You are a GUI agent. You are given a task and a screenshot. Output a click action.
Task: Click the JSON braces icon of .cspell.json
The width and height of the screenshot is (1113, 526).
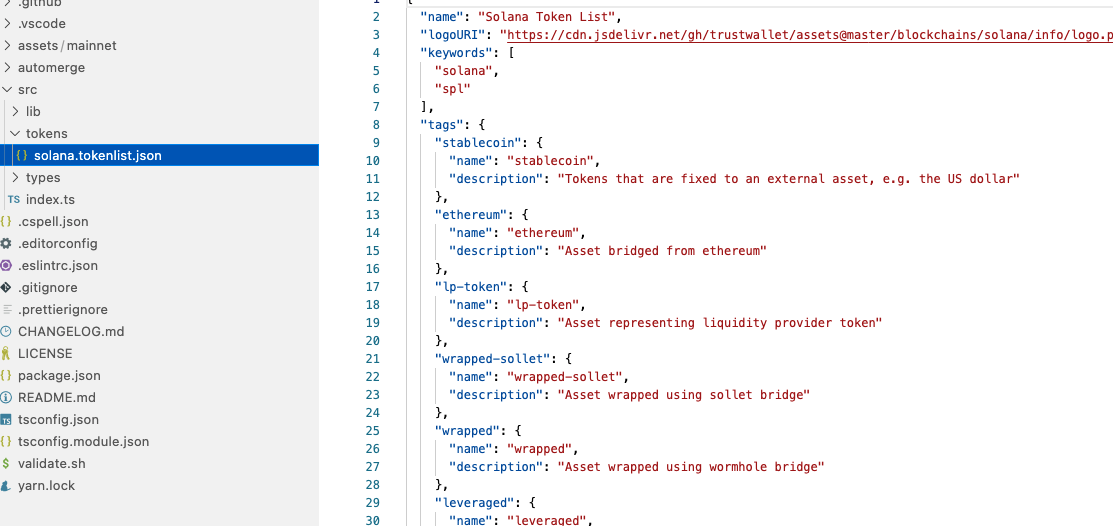(6, 221)
